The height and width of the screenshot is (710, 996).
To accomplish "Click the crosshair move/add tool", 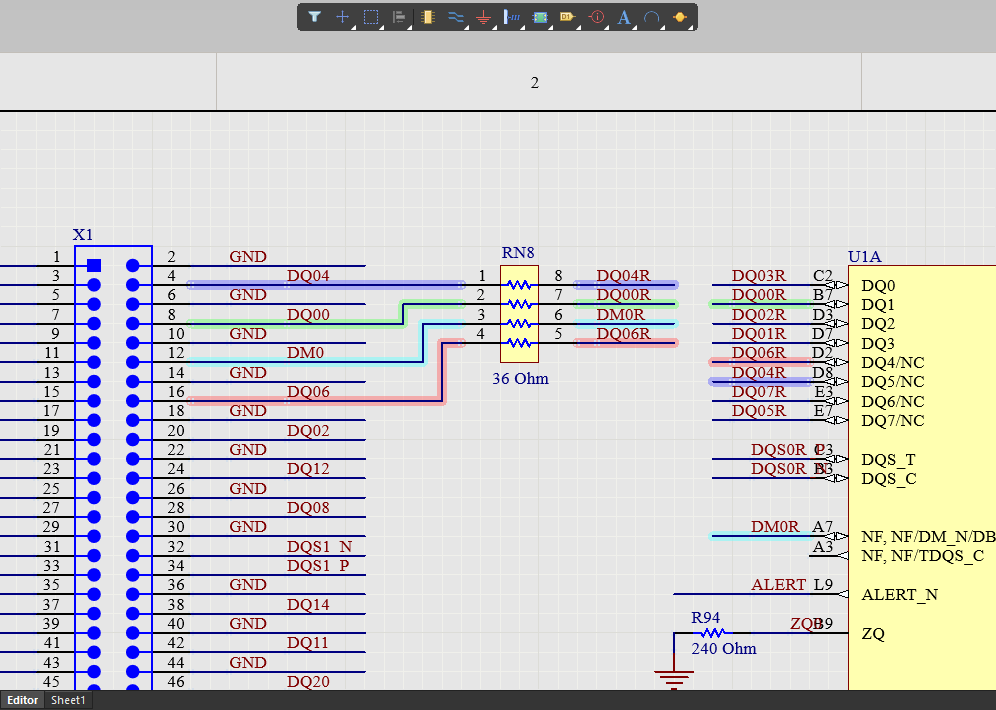I will (343, 17).
